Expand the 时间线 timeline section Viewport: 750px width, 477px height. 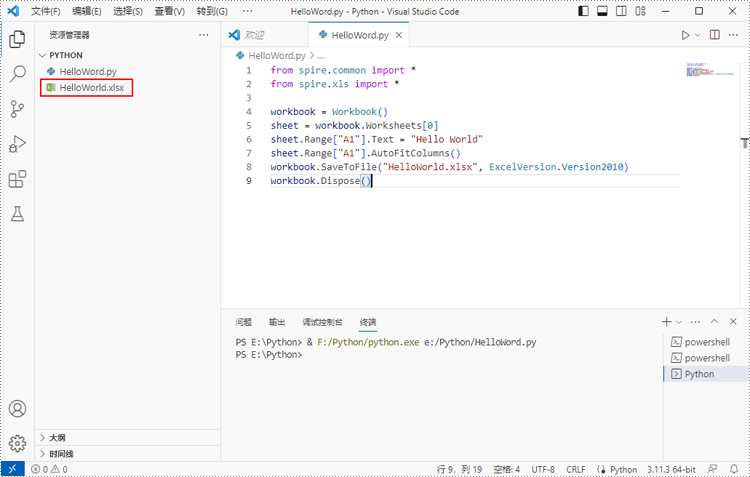[60, 454]
